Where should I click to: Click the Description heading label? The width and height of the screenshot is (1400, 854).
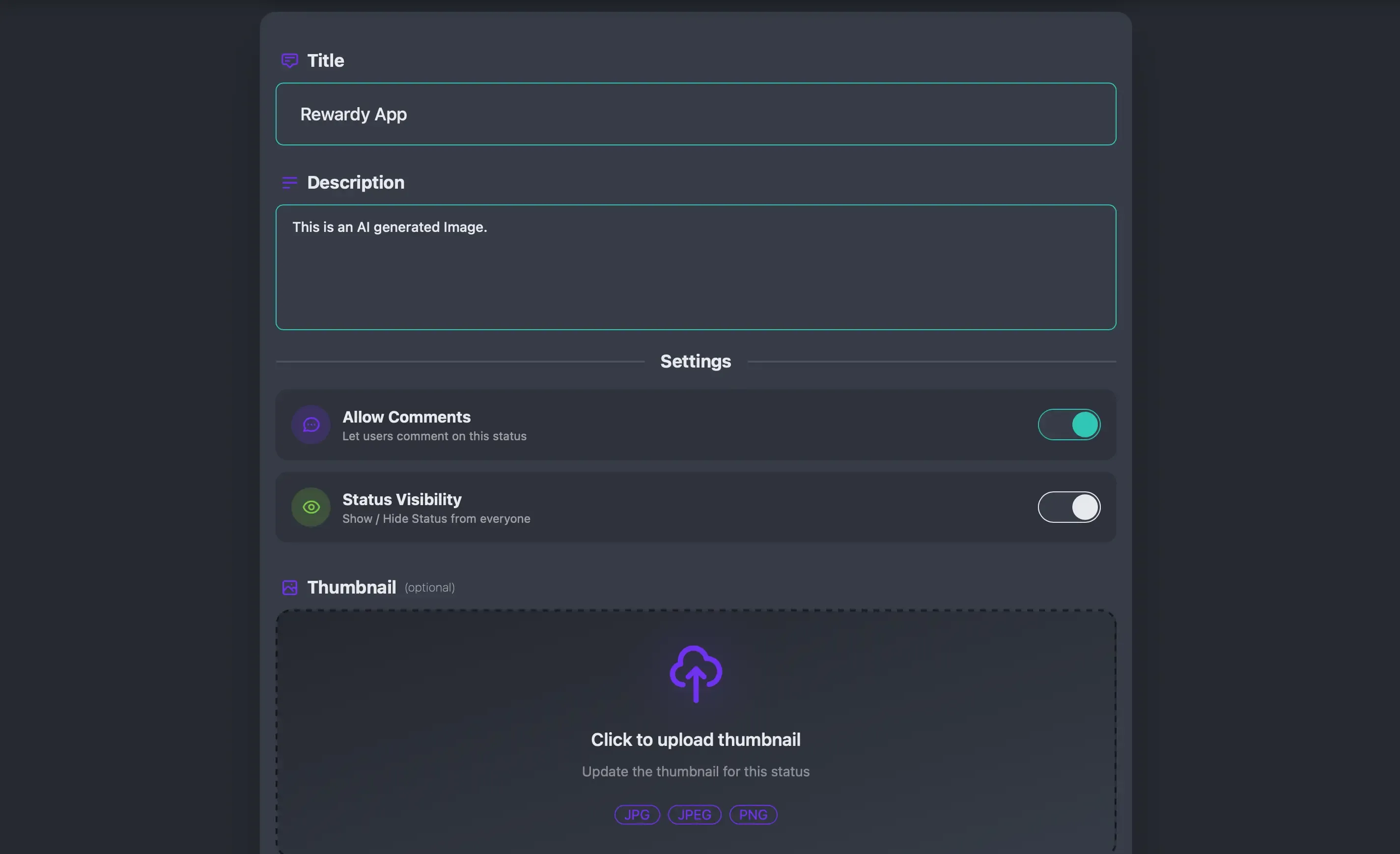pos(356,182)
